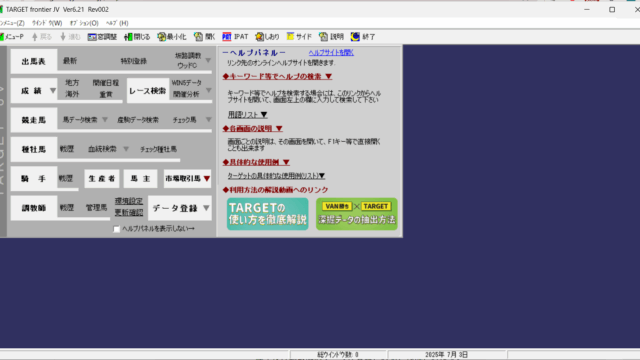Expand the データ登録 dropdown arrow

(206, 208)
